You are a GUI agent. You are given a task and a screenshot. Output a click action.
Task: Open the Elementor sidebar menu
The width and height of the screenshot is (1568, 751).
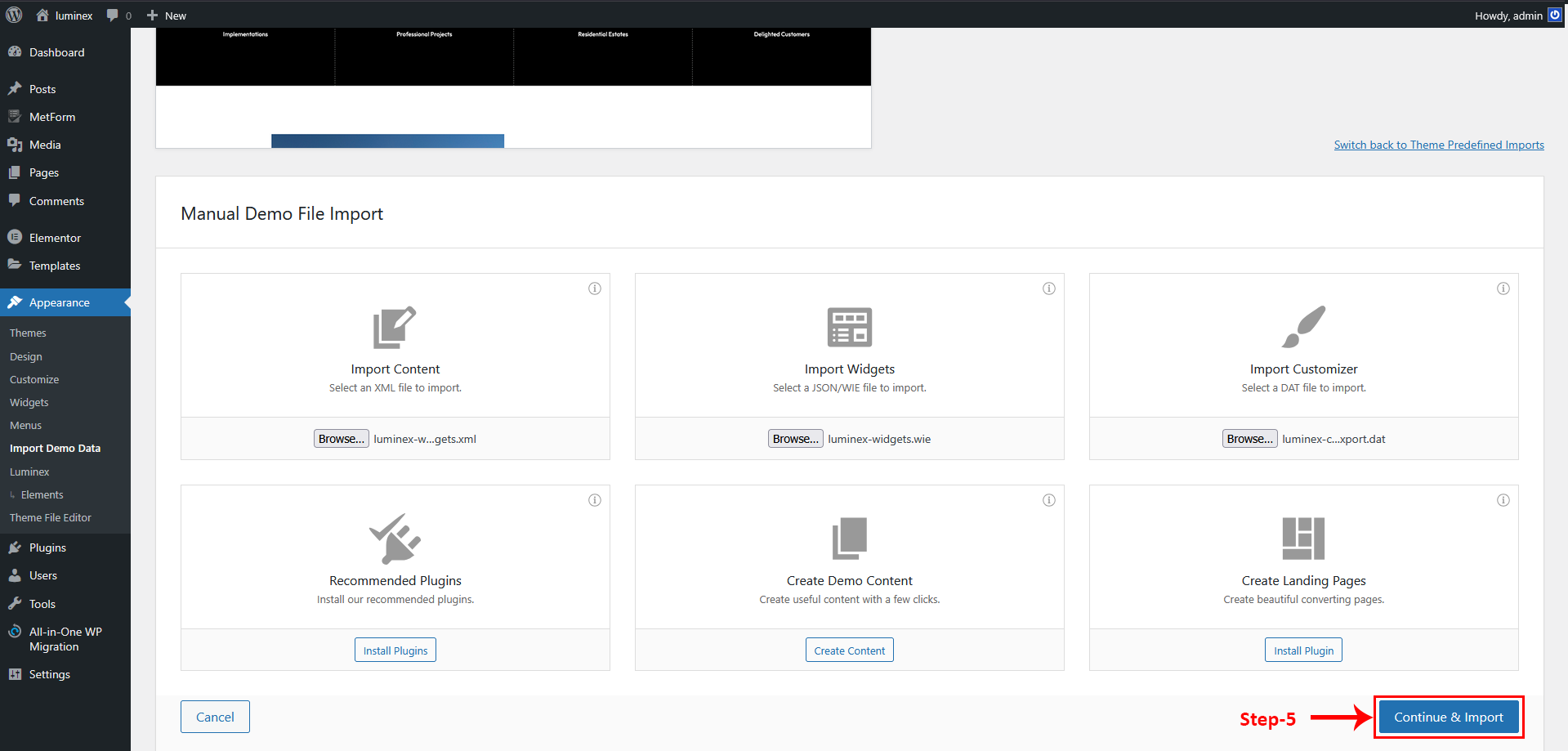[x=55, y=238]
